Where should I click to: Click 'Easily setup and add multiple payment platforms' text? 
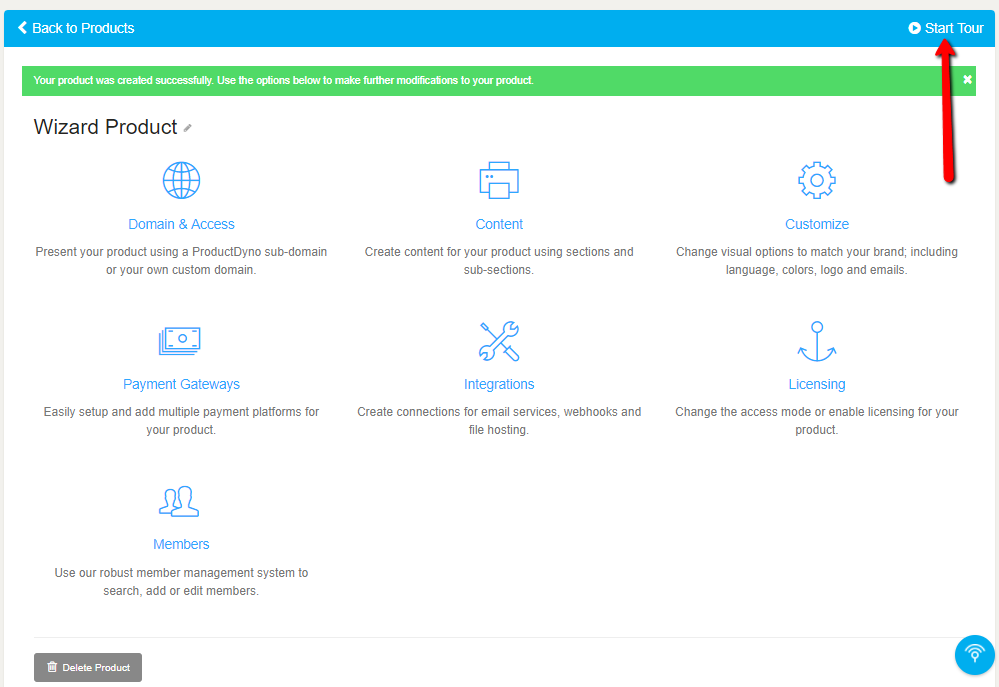(x=181, y=421)
